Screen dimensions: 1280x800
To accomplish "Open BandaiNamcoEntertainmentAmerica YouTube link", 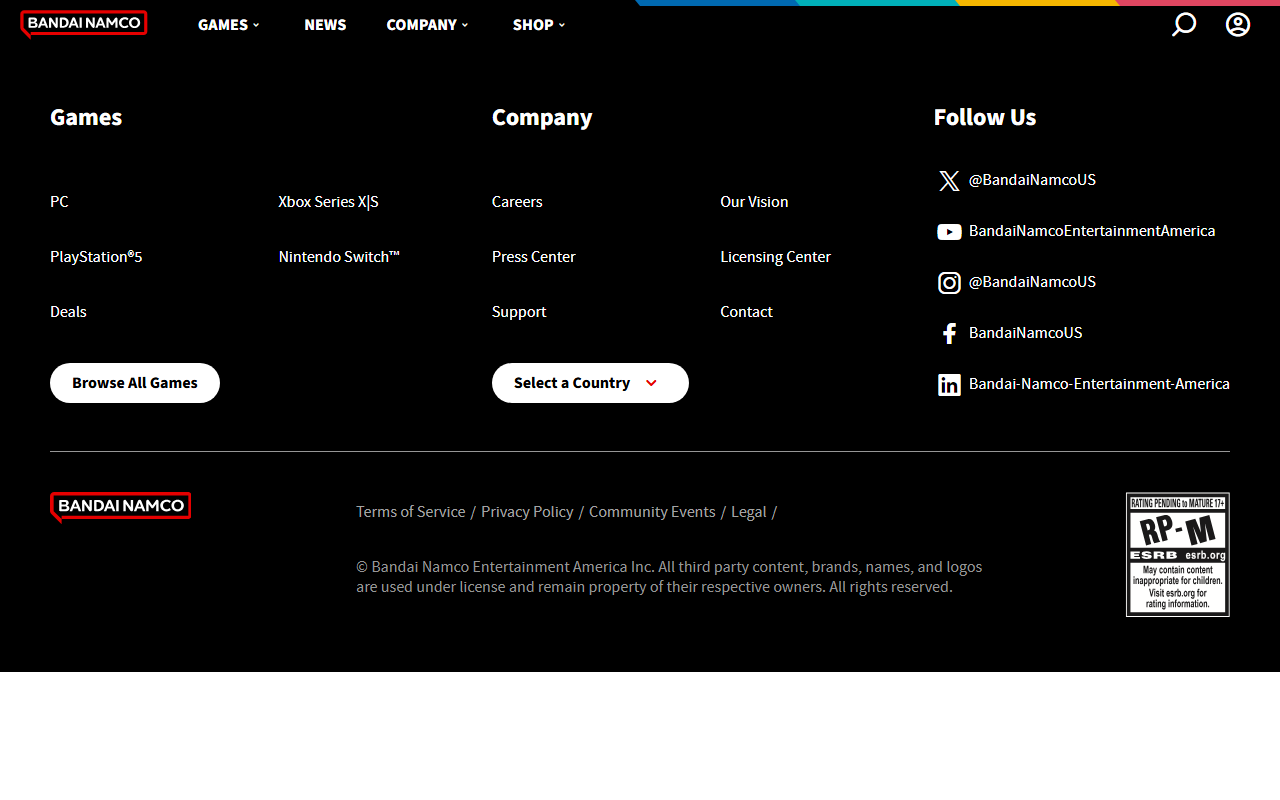I will point(1092,231).
